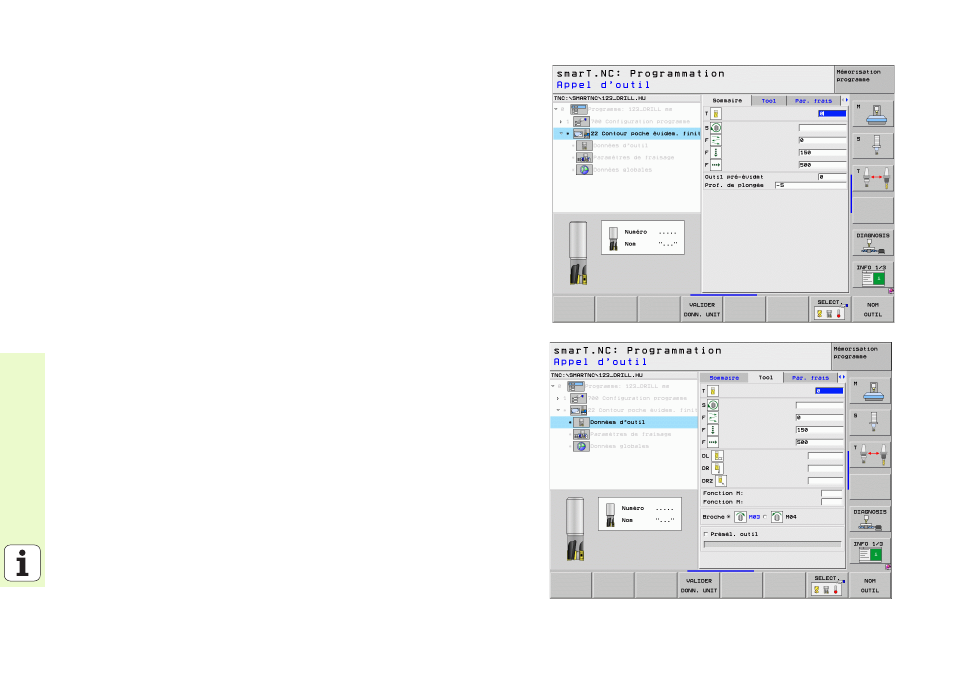The image size is (954, 673).
Task: Expand the 700 Configuration programme node in upper screen
Action: (561, 122)
